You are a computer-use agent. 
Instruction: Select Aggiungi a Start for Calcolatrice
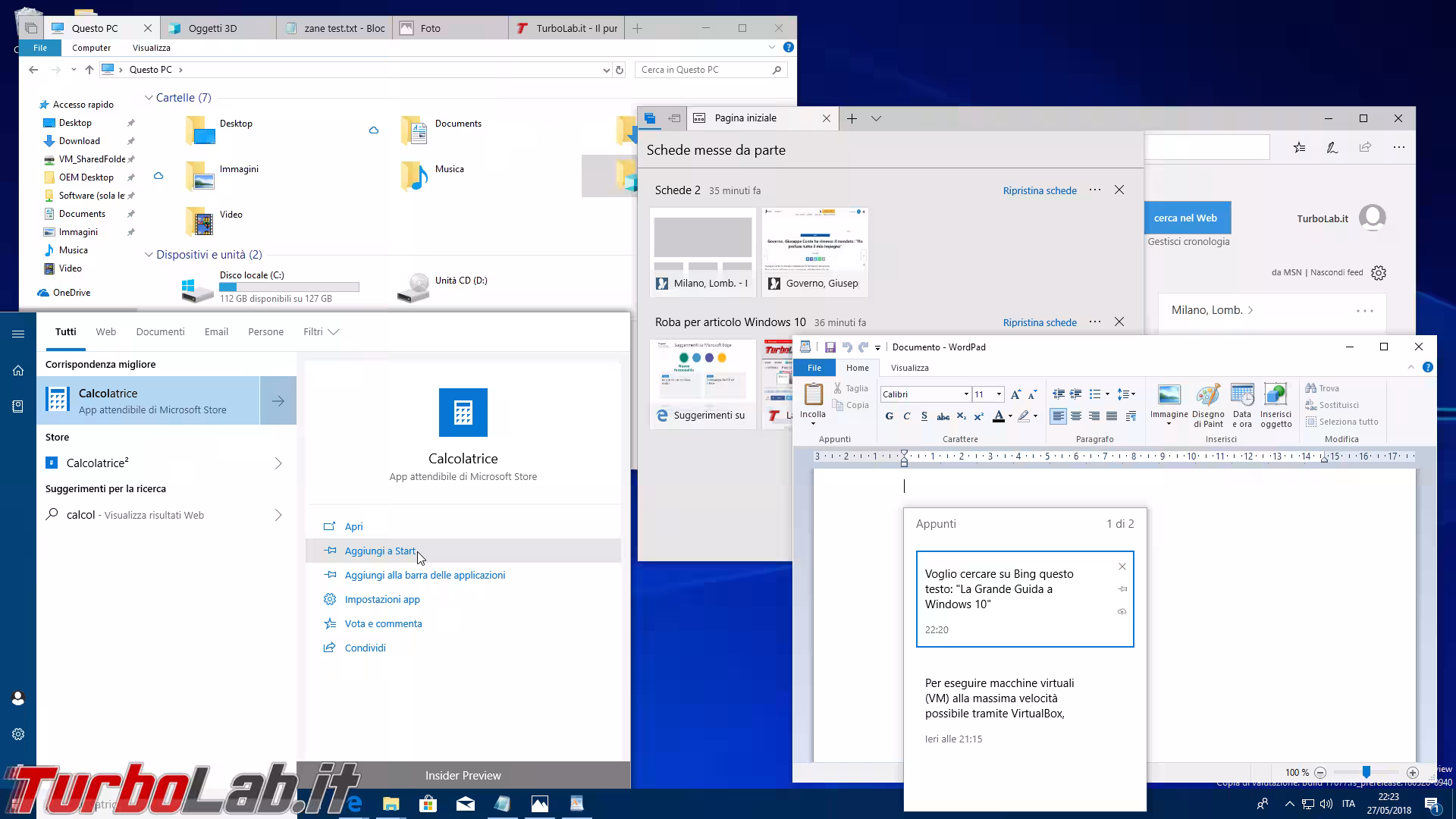(379, 551)
